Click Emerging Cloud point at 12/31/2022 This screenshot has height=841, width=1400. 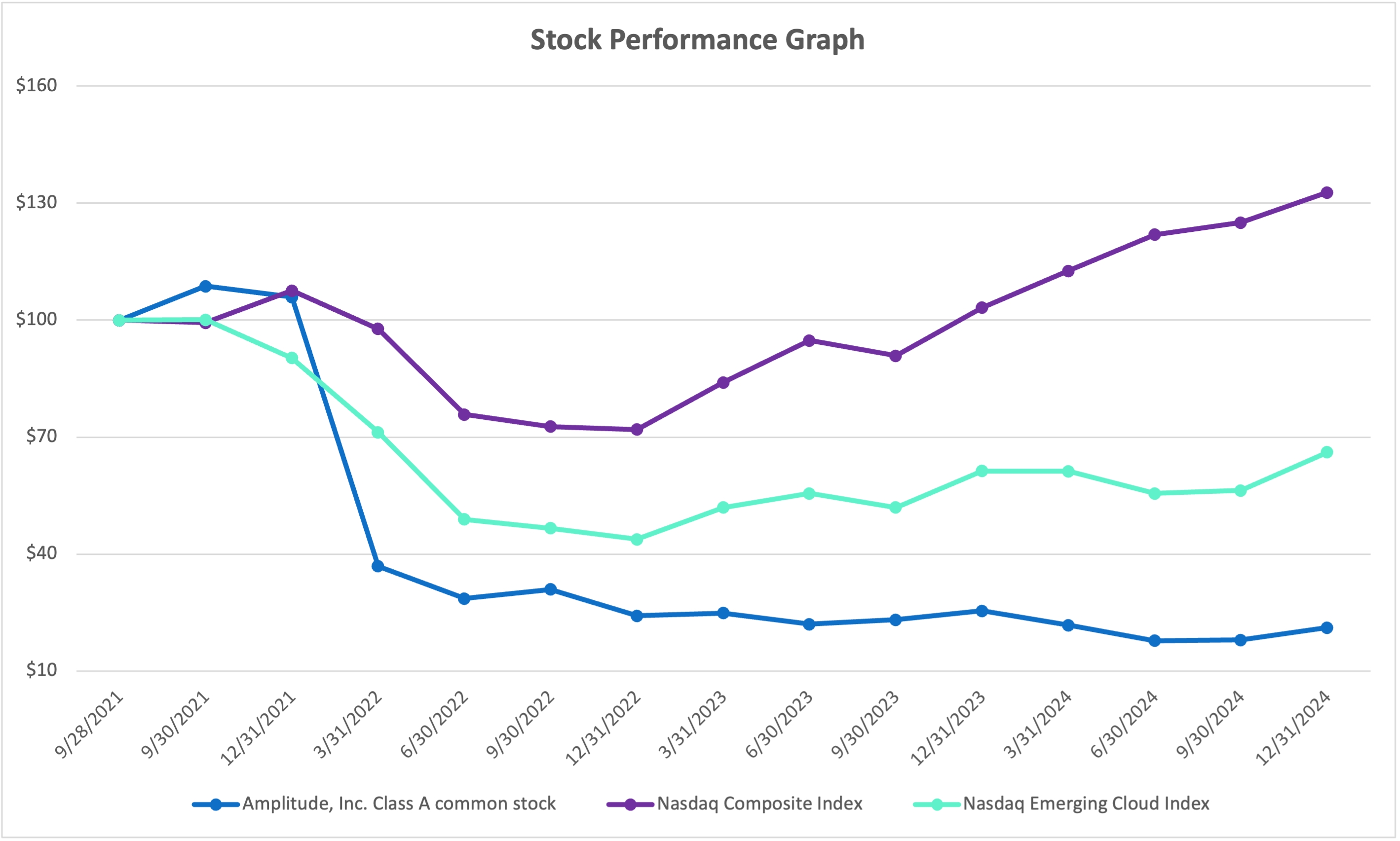637,539
